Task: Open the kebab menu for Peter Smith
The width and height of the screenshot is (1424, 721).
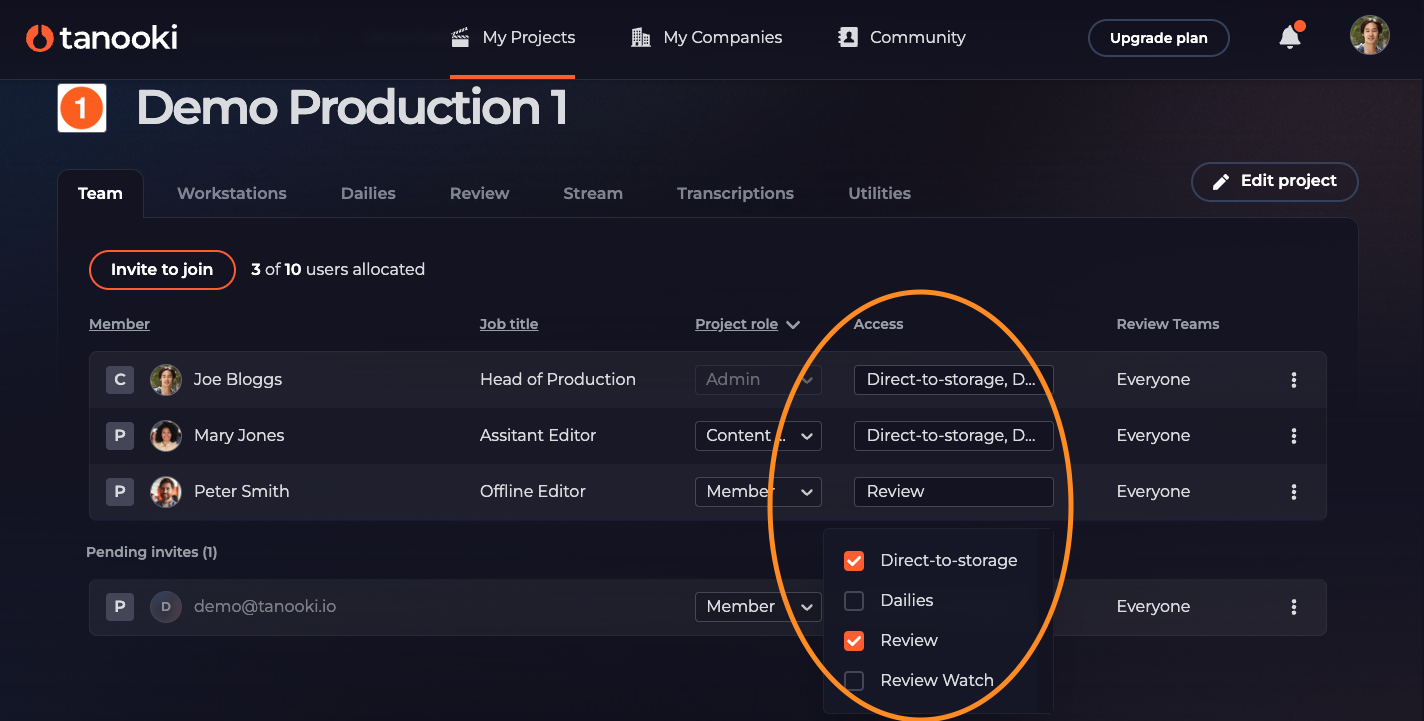Action: pyautogui.click(x=1294, y=492)
